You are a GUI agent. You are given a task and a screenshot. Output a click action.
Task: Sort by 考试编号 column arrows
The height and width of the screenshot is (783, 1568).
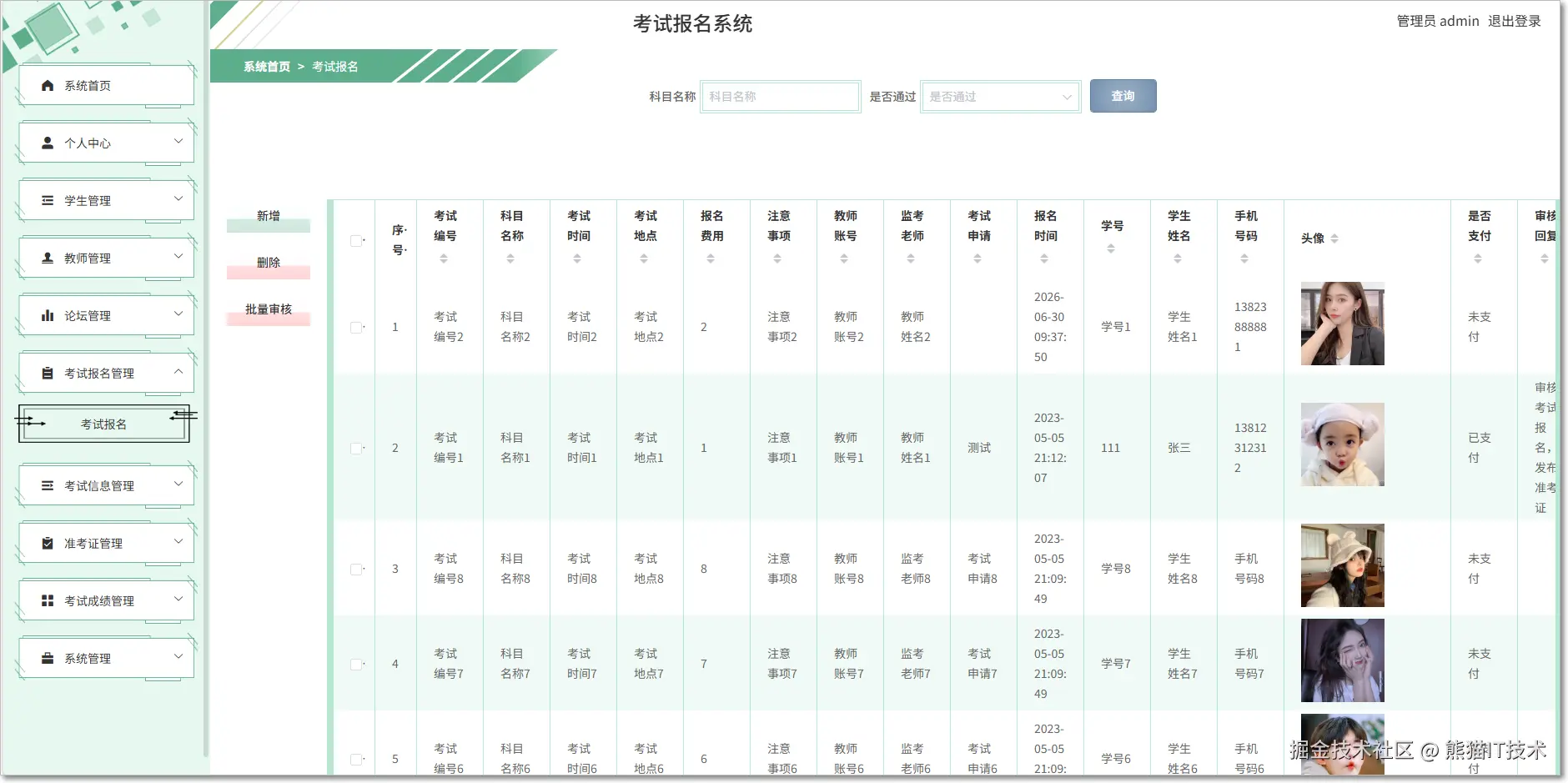(444, 258)
